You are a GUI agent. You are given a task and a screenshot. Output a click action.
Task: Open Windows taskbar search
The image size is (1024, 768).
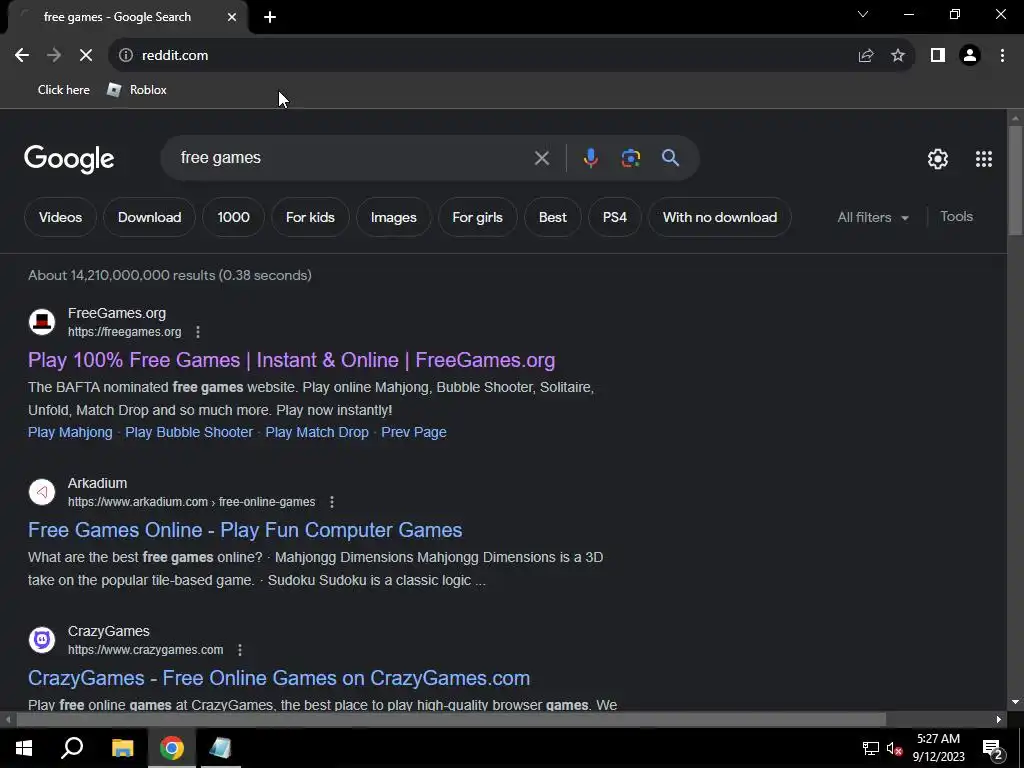click(72, 748)
